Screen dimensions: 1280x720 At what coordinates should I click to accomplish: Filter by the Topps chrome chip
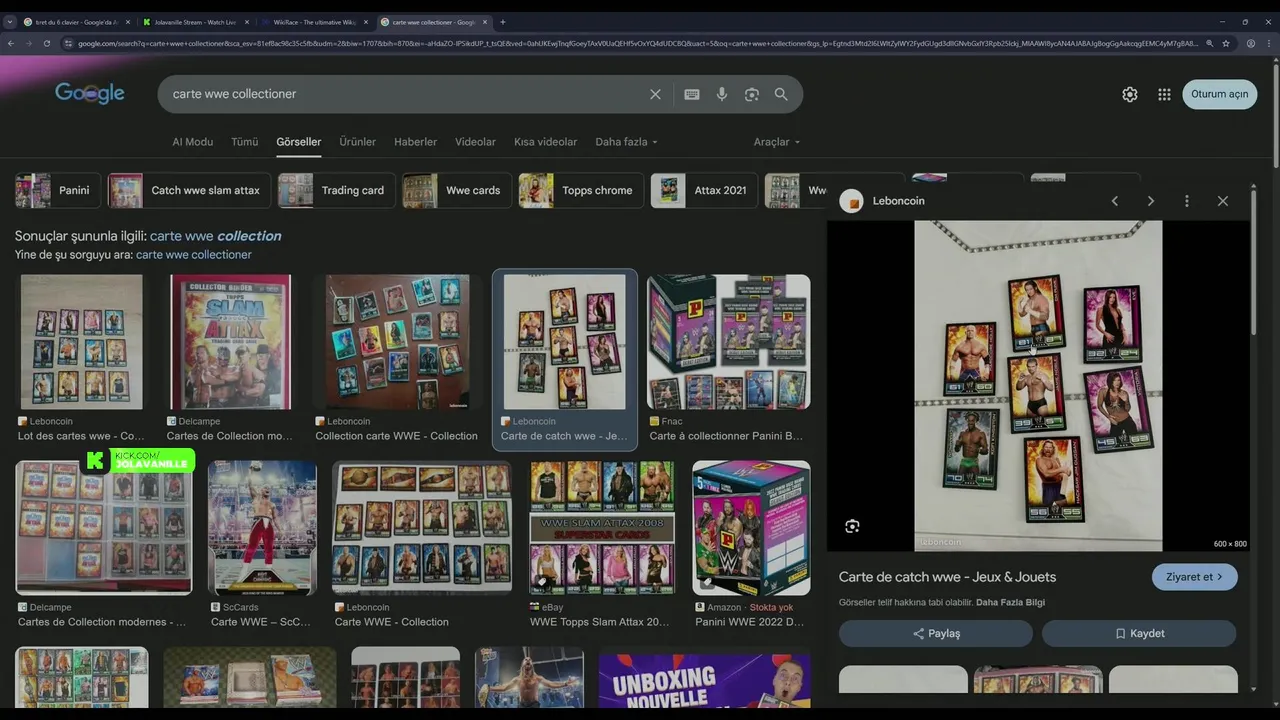coord(581,190)
